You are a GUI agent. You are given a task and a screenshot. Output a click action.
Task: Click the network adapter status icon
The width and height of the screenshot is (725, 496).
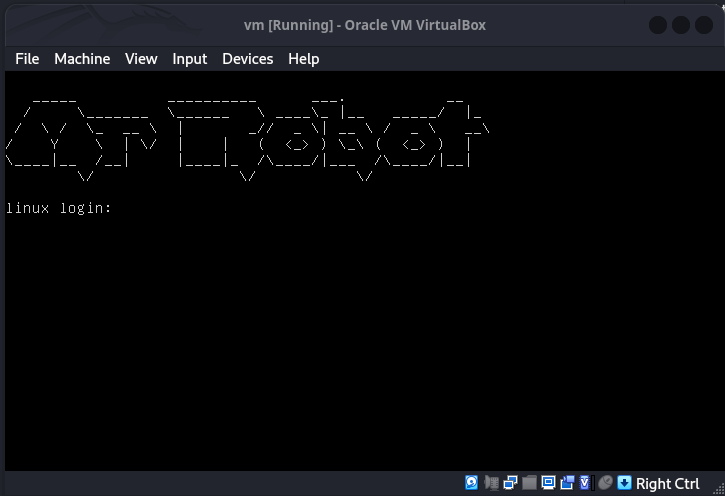point(510,483)
